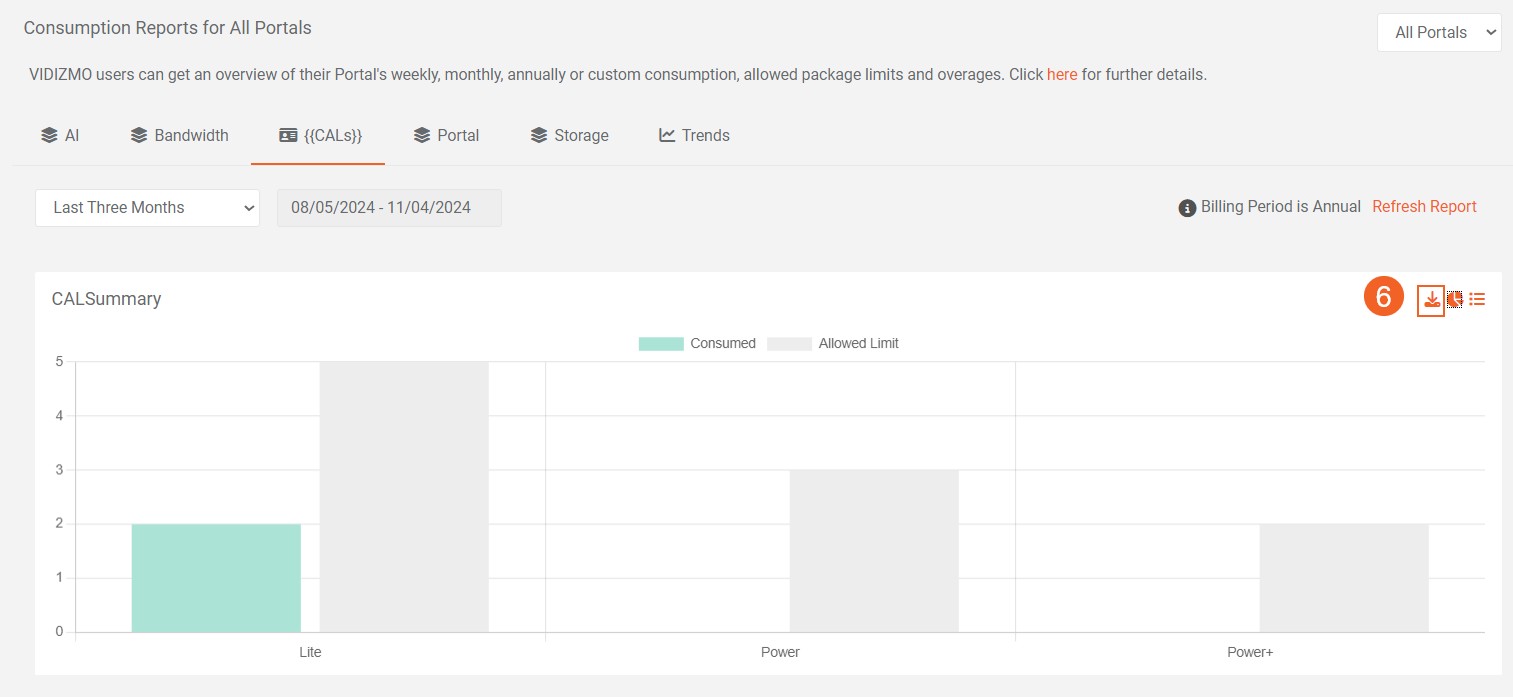Click the Lite Consumed green bar

pyautogui.click(x=216, y=578)
